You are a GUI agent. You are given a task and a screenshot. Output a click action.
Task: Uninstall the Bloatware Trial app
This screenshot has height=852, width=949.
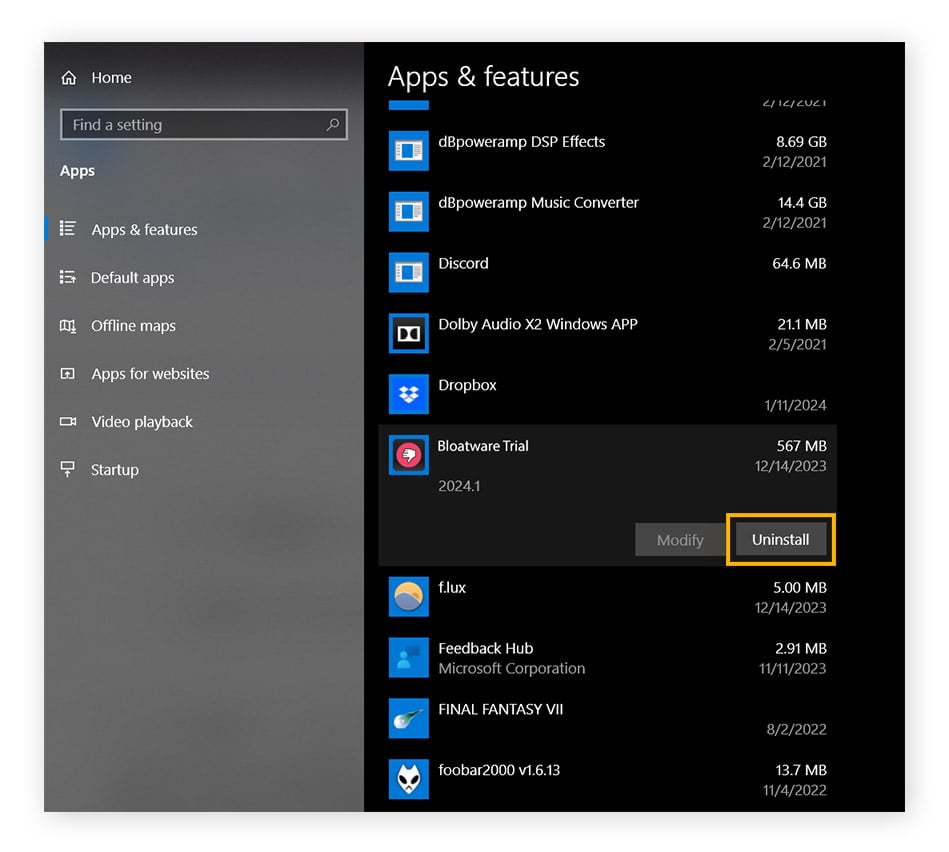(x=780, y=539)
